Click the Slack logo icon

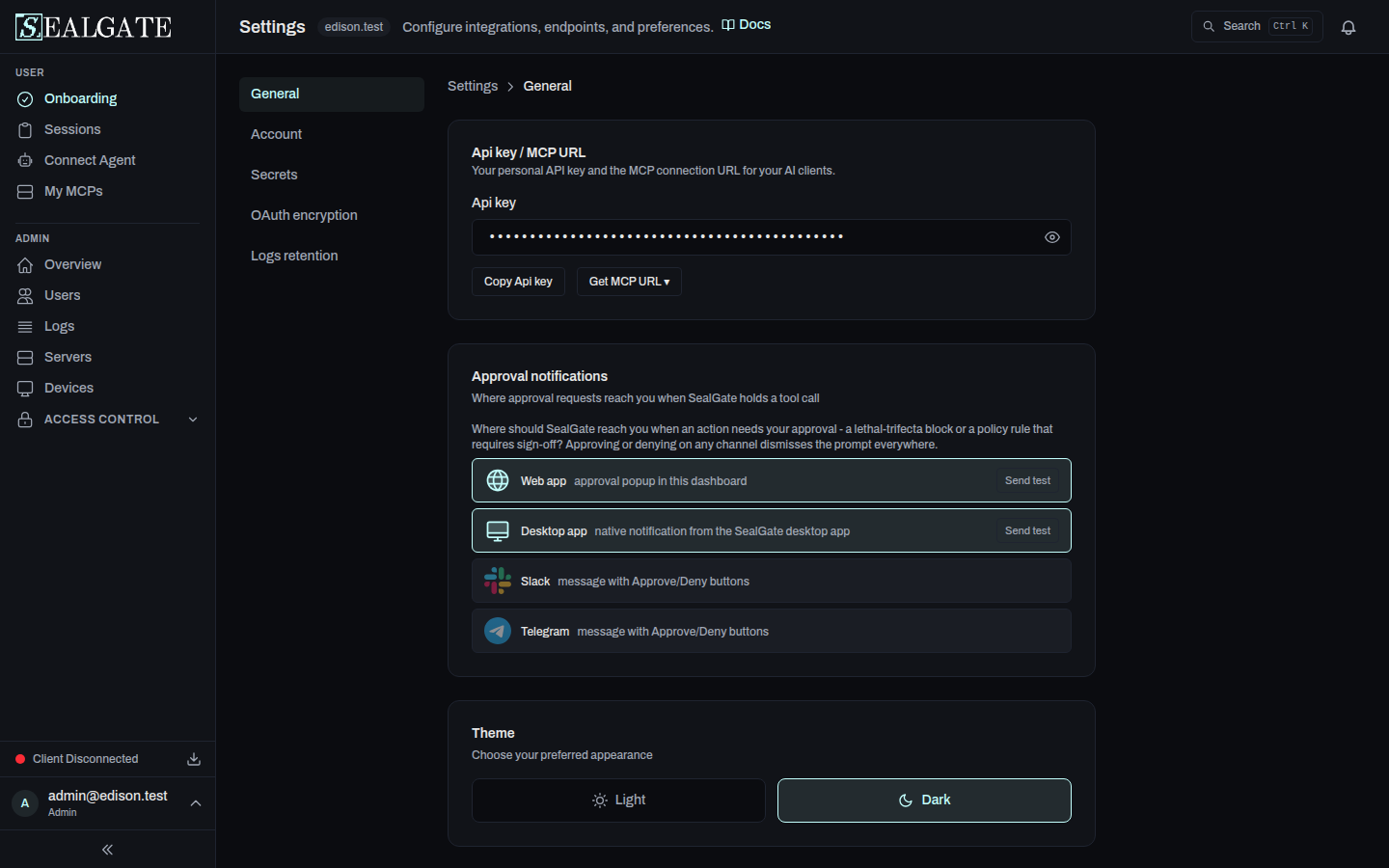coord(498,581)
